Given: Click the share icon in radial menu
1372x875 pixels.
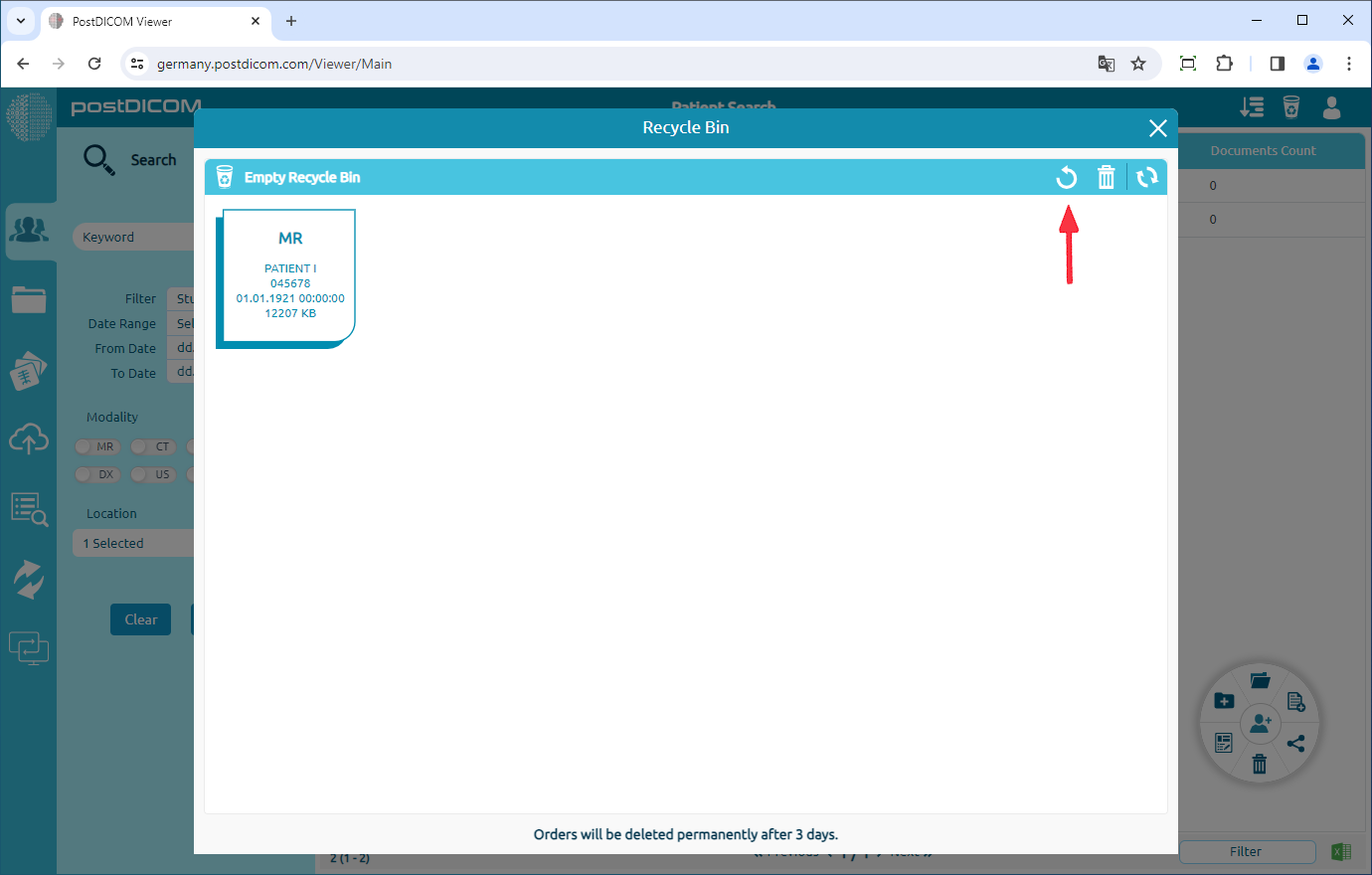Looking at the screenshot, I should click(1296, 743).
